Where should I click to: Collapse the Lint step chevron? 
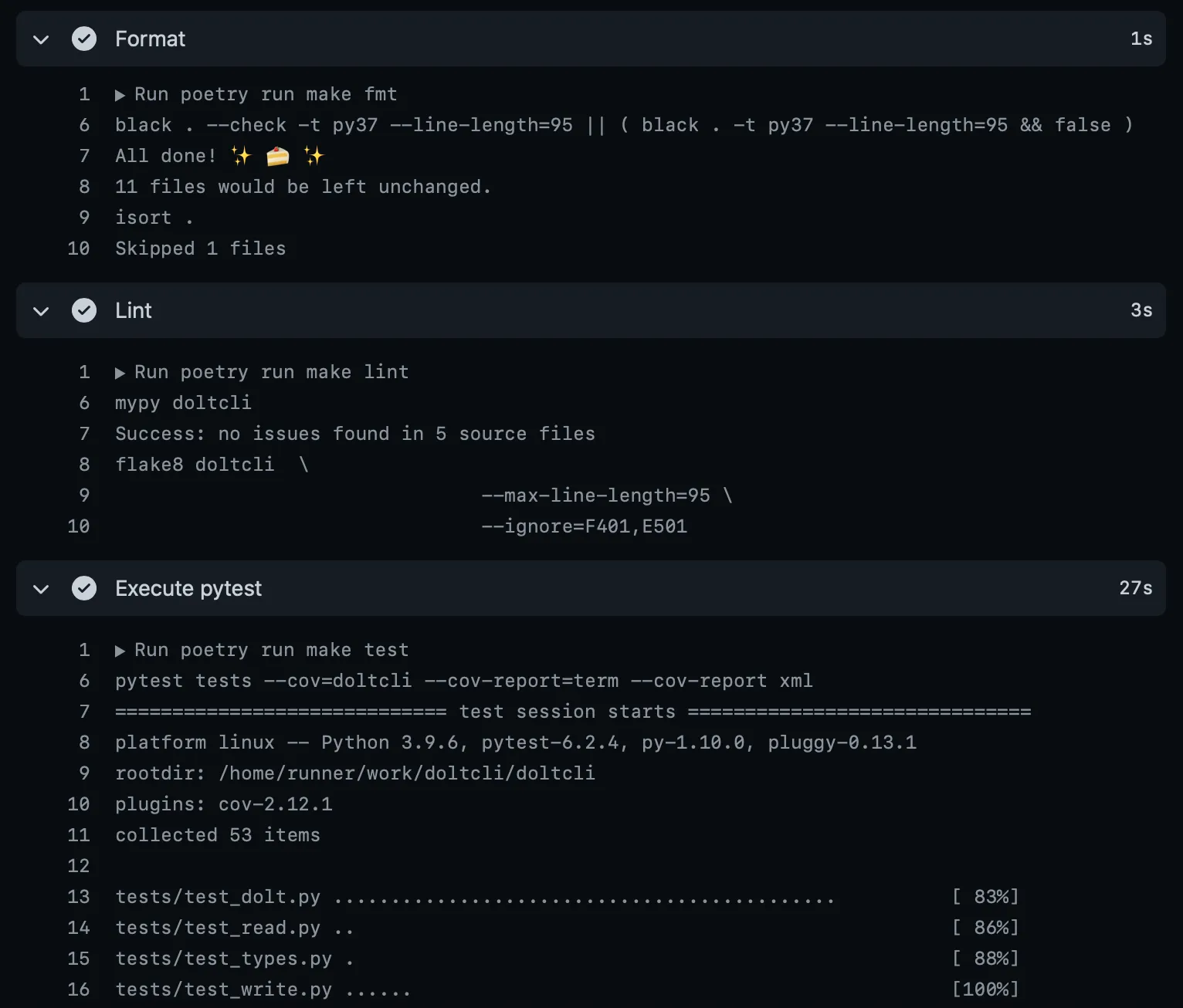42,311
